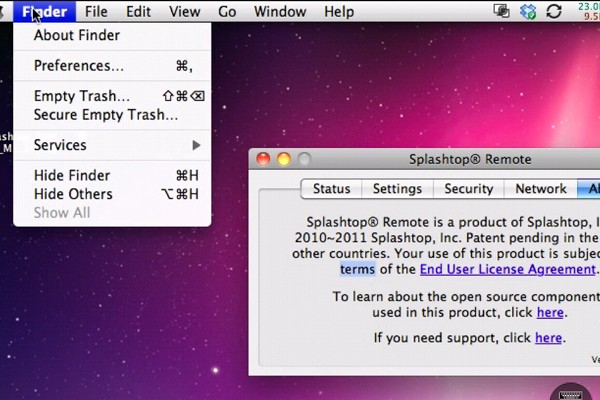Open the Dropbox menu bar icon

coord(528,12)
